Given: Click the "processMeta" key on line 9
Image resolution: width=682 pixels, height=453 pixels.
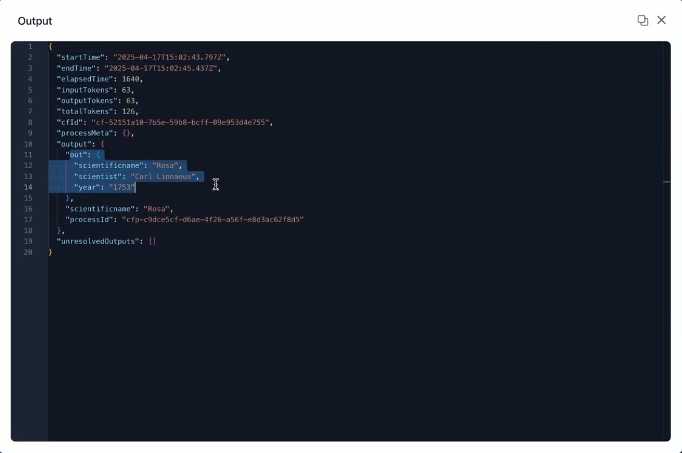Looking at the screenshot, I should [x=85, y=133].
